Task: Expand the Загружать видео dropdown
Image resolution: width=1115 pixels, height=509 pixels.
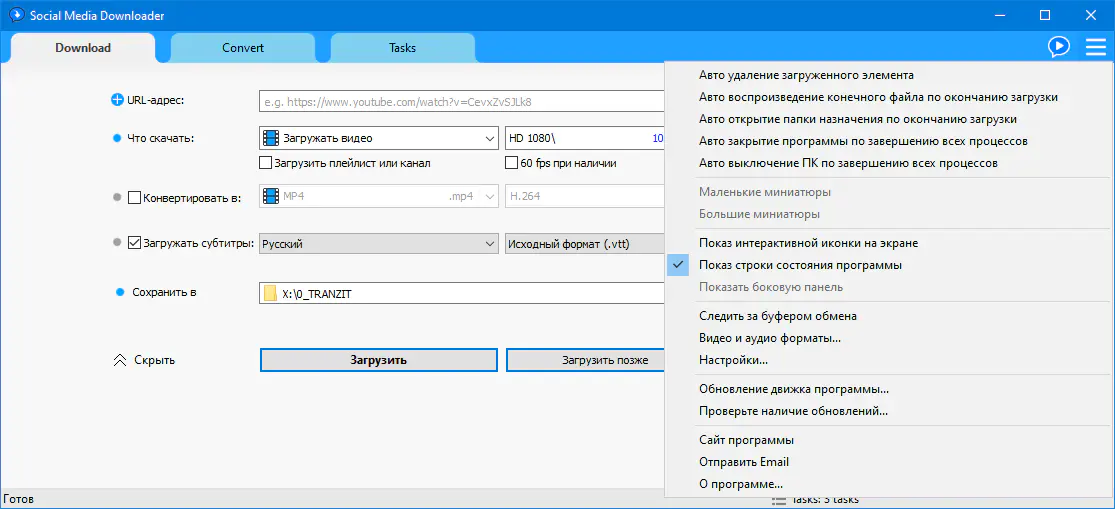Action: tap(489, 138)
